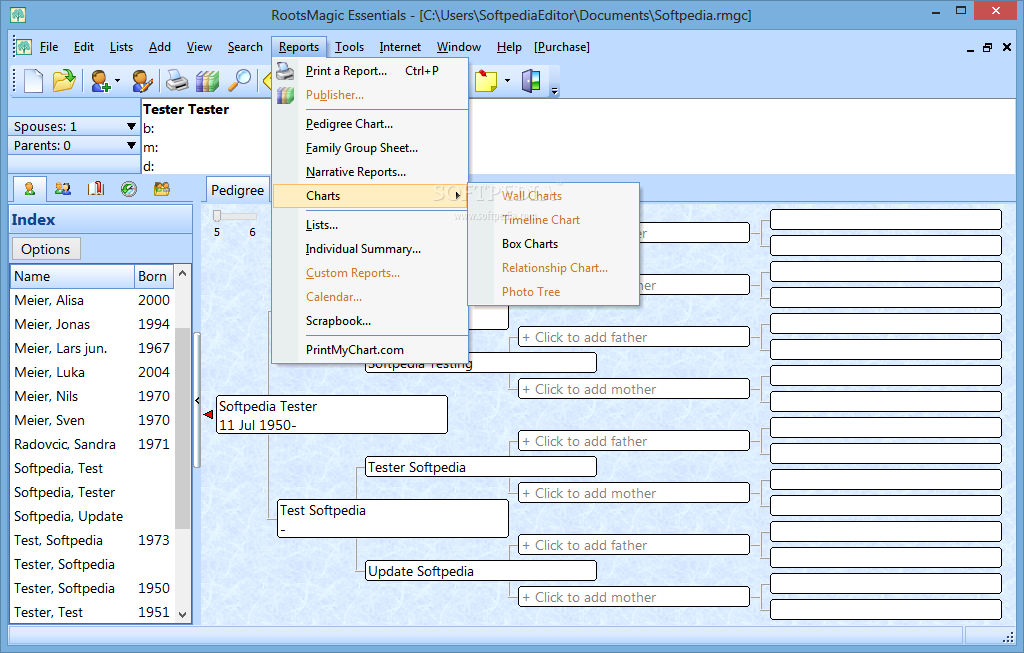
Task: Click the Options button in Index
Action: pos(46,249)
